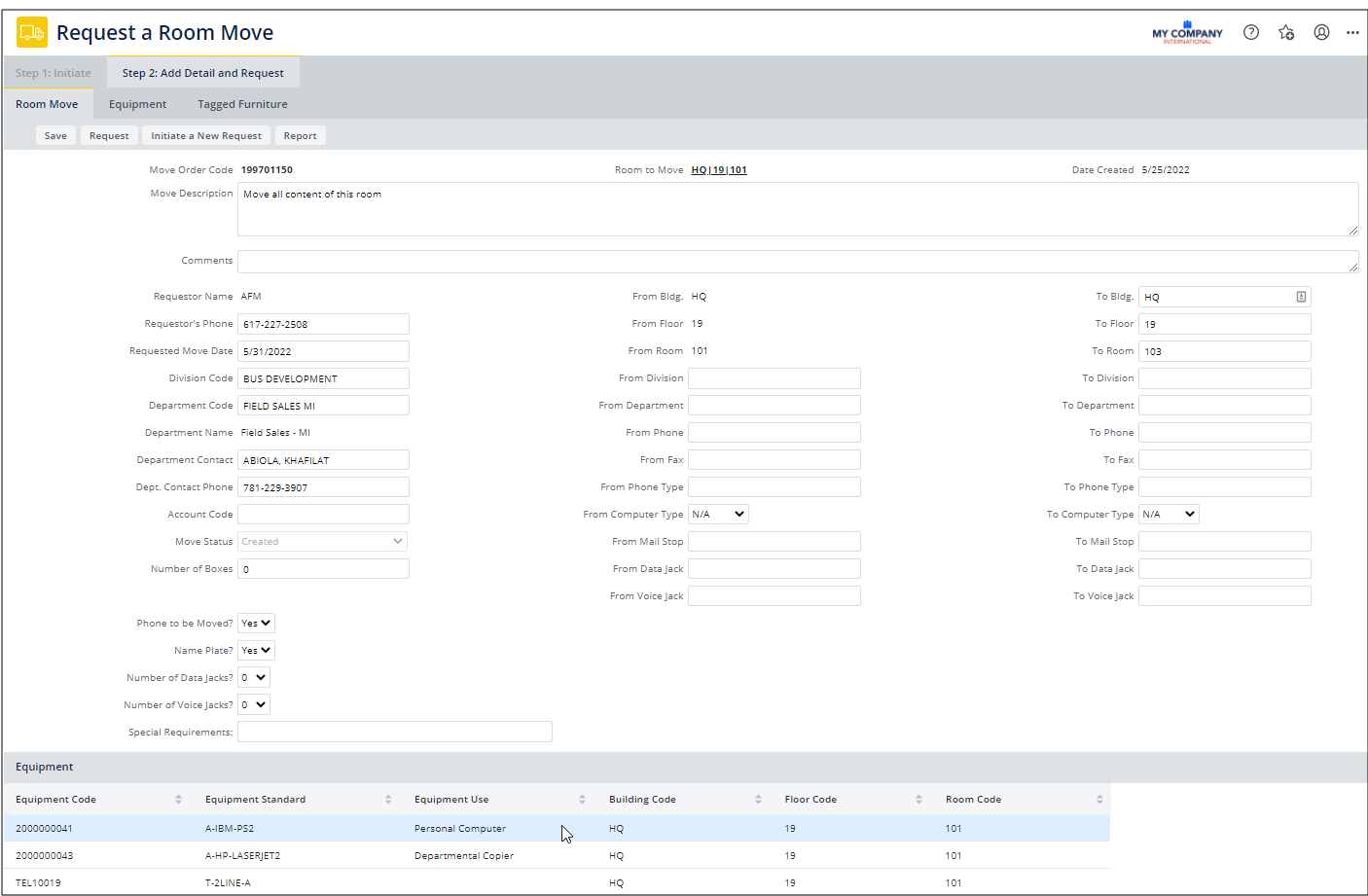This screenshot has width=1368, height=896.
Task: Switch to the Tagged Furniture tab
Action: [x=242, y=104]
